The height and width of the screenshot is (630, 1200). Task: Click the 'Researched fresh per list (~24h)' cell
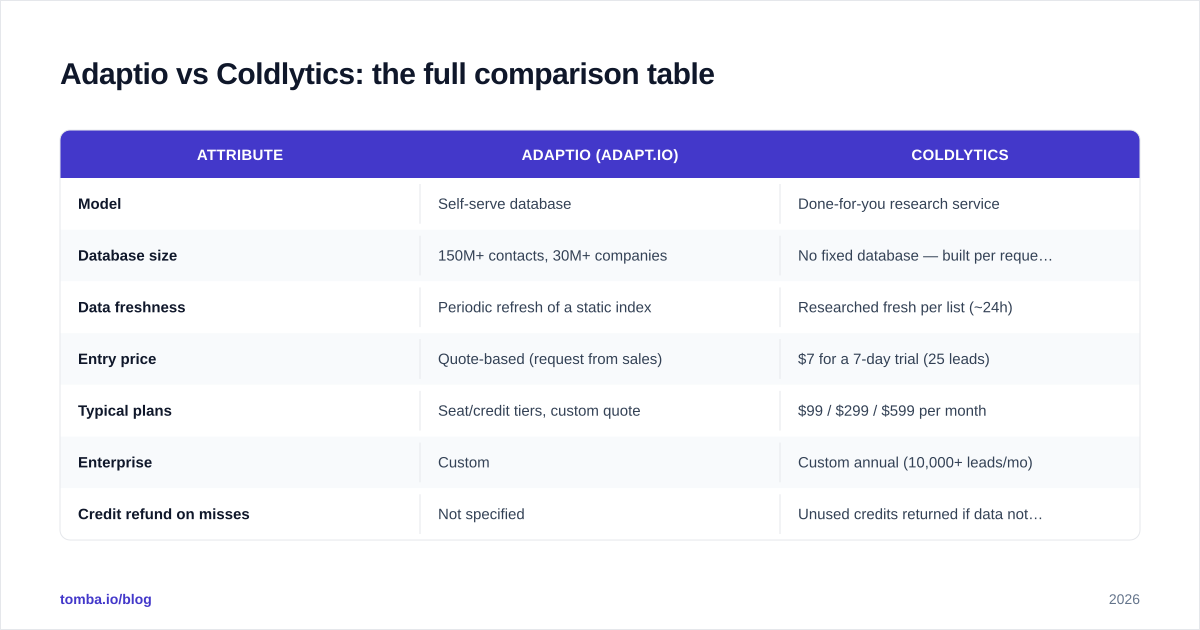(960, 307)
